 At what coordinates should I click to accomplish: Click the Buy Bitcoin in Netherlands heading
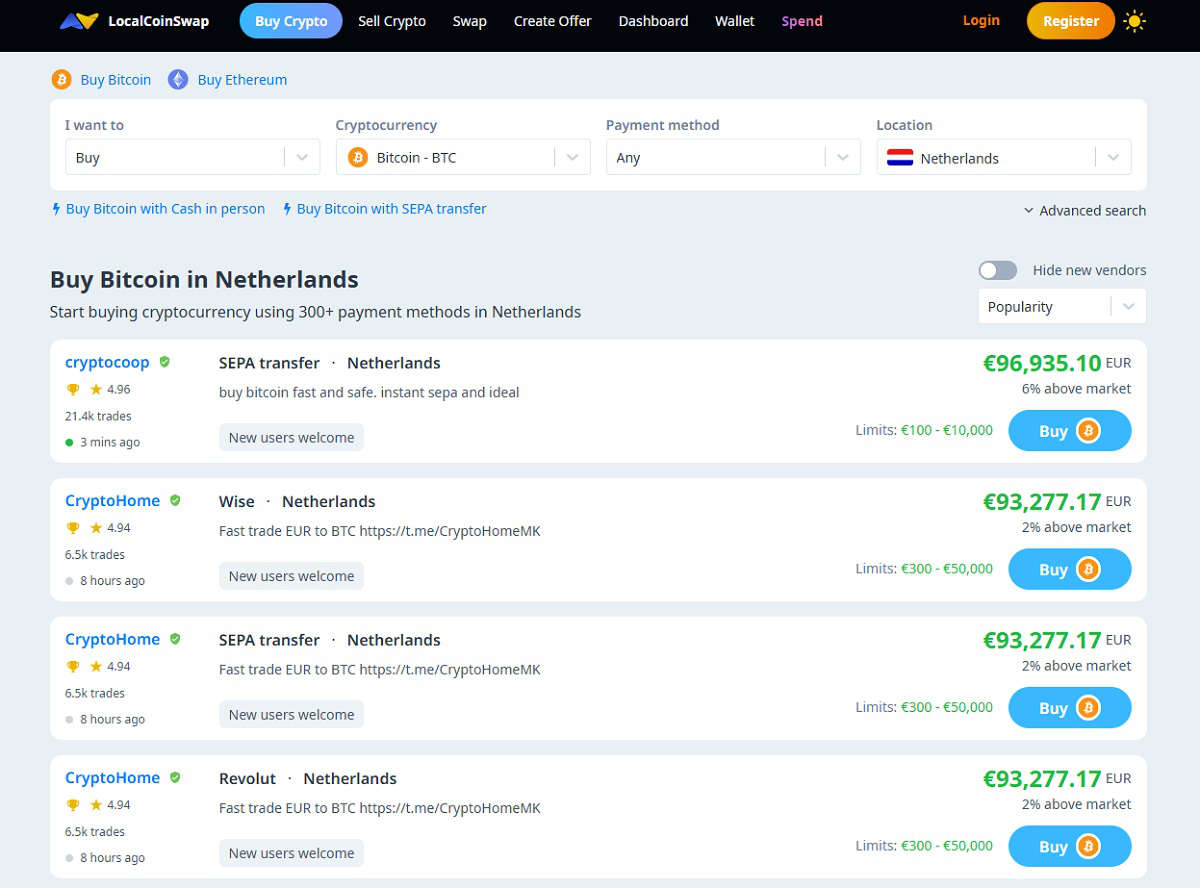pos(204,279)
